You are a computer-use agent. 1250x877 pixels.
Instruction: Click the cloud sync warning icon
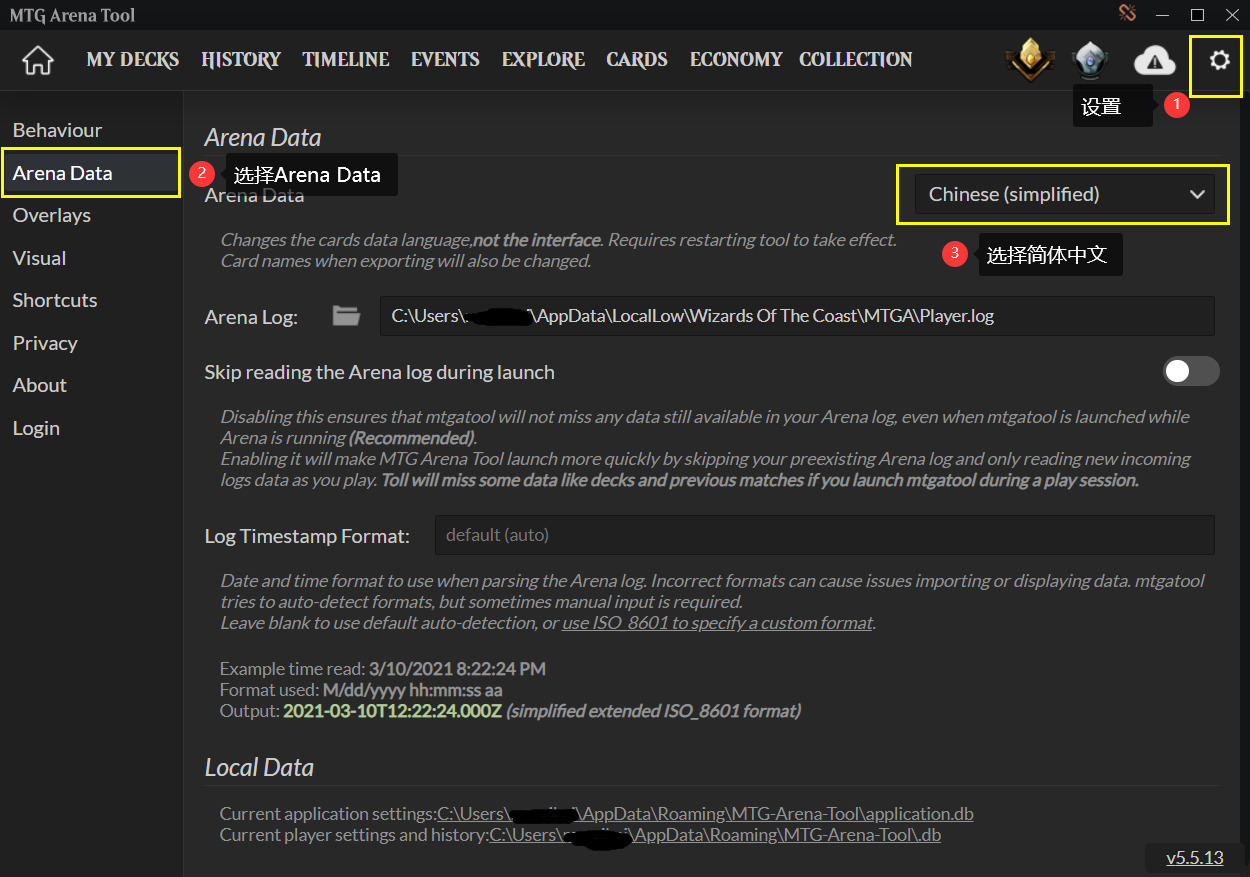1155,61
